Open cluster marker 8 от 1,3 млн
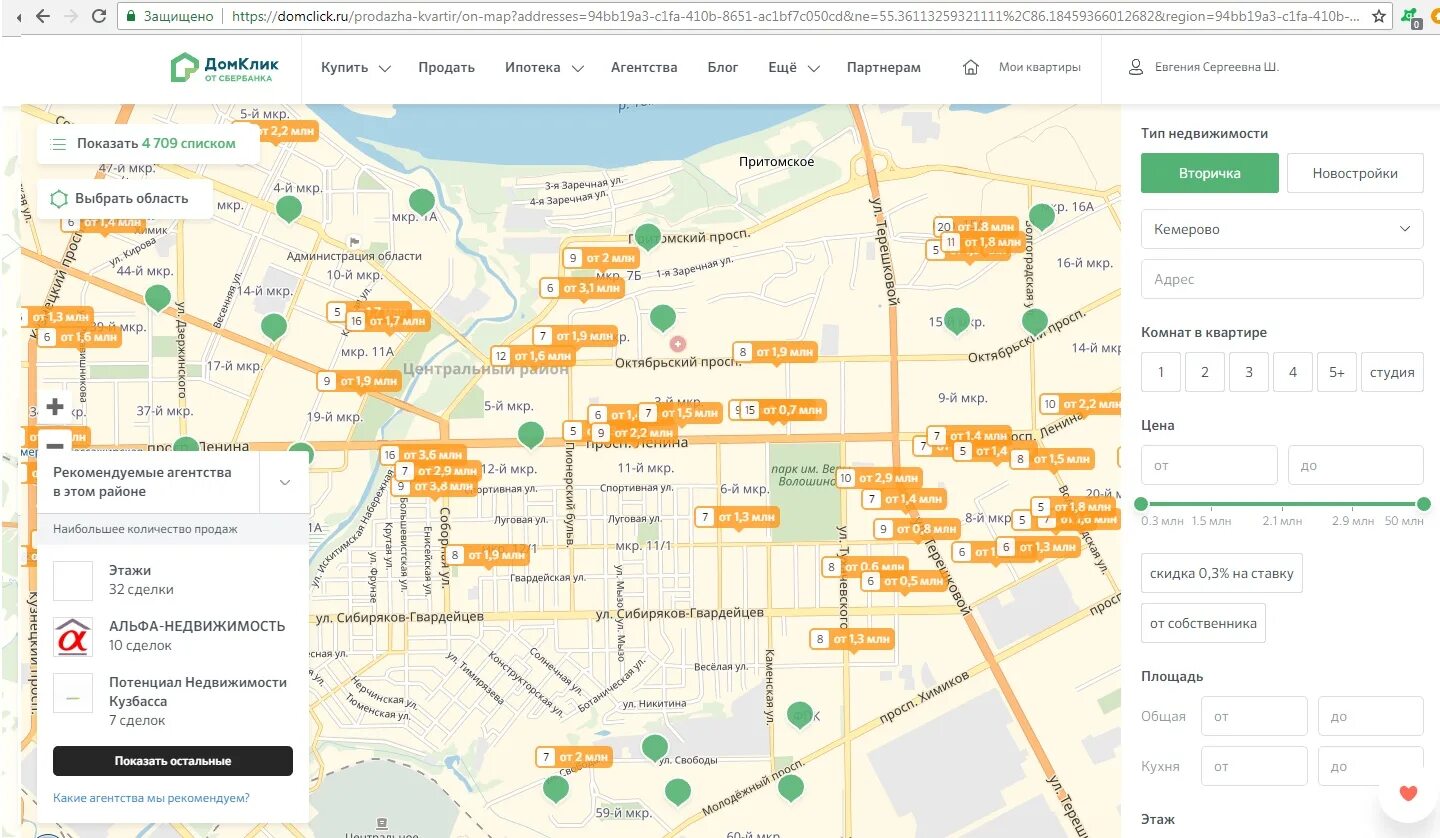The image size is (1440, 838). (x=851, y=639)
